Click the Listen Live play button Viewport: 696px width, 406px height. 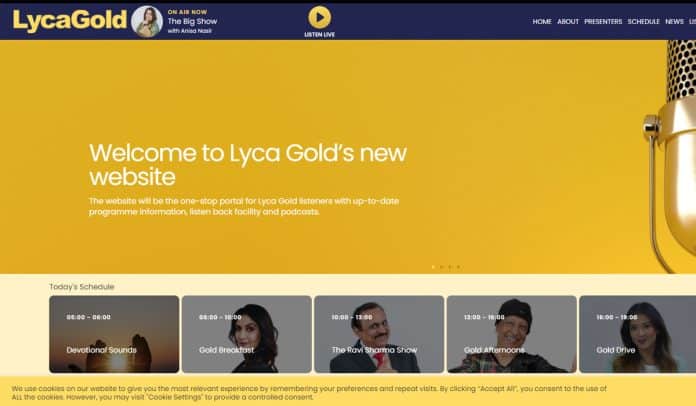[x=320, y=18]
